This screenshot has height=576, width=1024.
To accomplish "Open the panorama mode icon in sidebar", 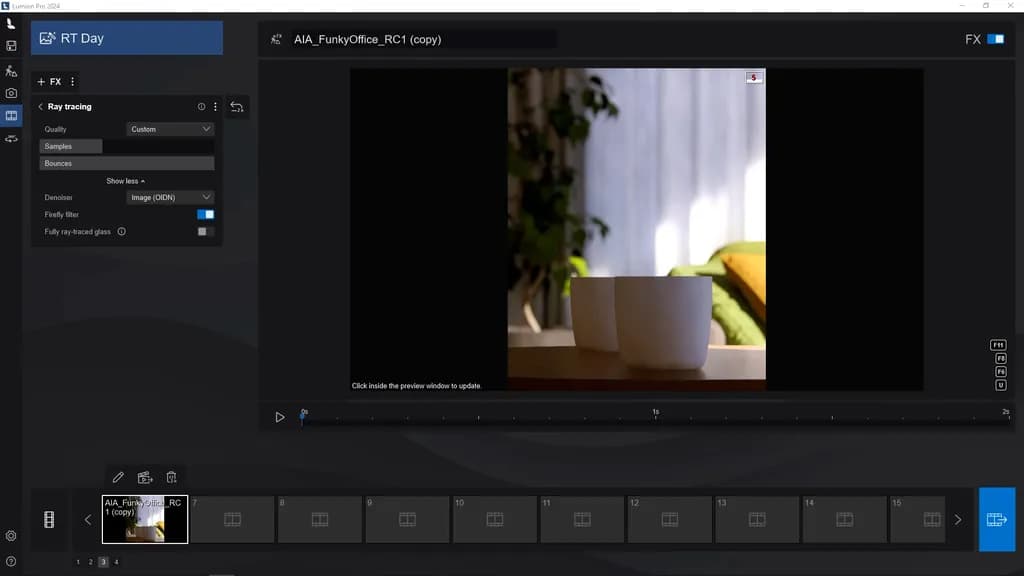I will pyautogui.click(x=11, y=139).
